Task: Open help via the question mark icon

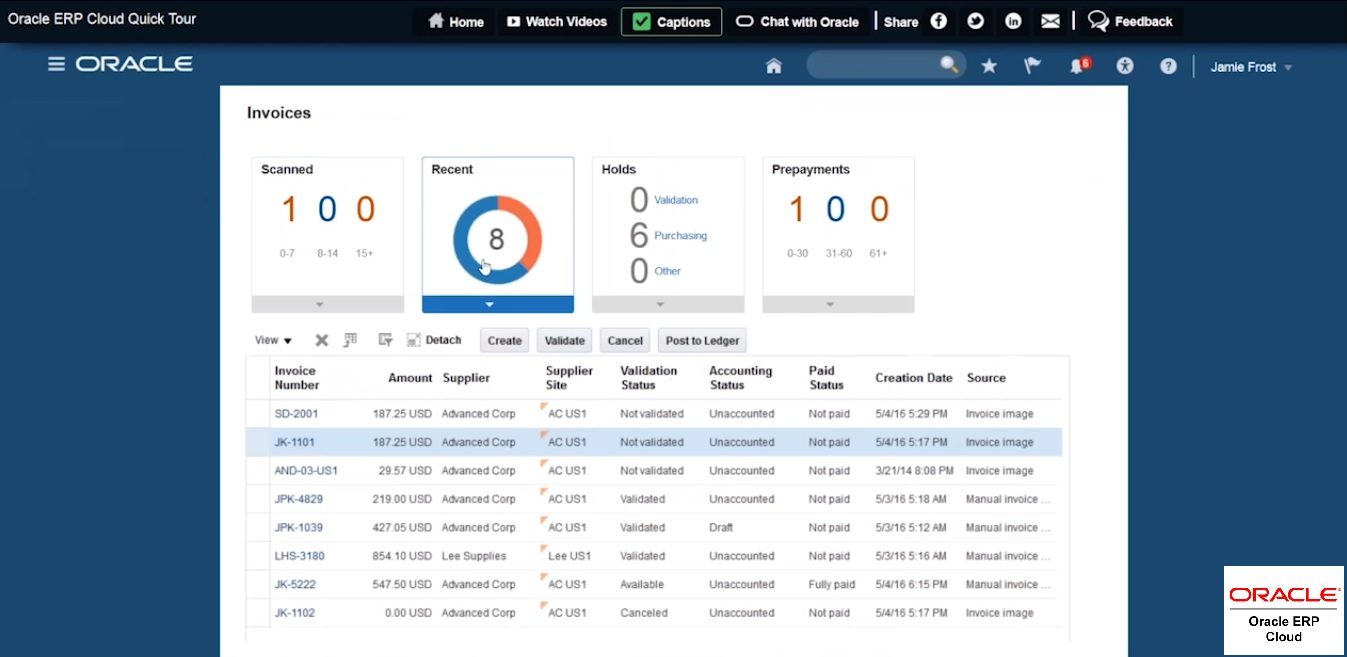Action: (1168, 65)
